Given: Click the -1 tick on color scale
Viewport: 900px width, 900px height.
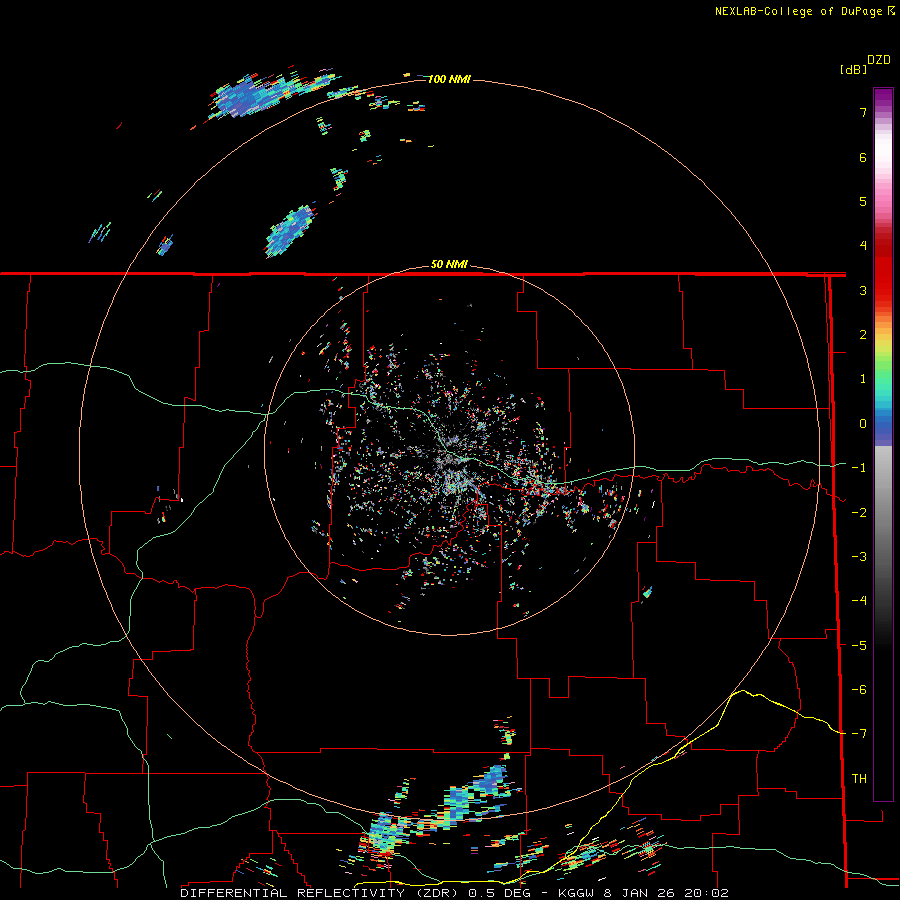Looking at the screenshot, I should click(859, 468).
